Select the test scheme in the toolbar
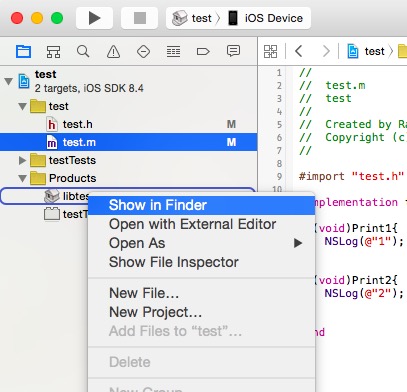407x392 pixels. click(x=192, y=18)
